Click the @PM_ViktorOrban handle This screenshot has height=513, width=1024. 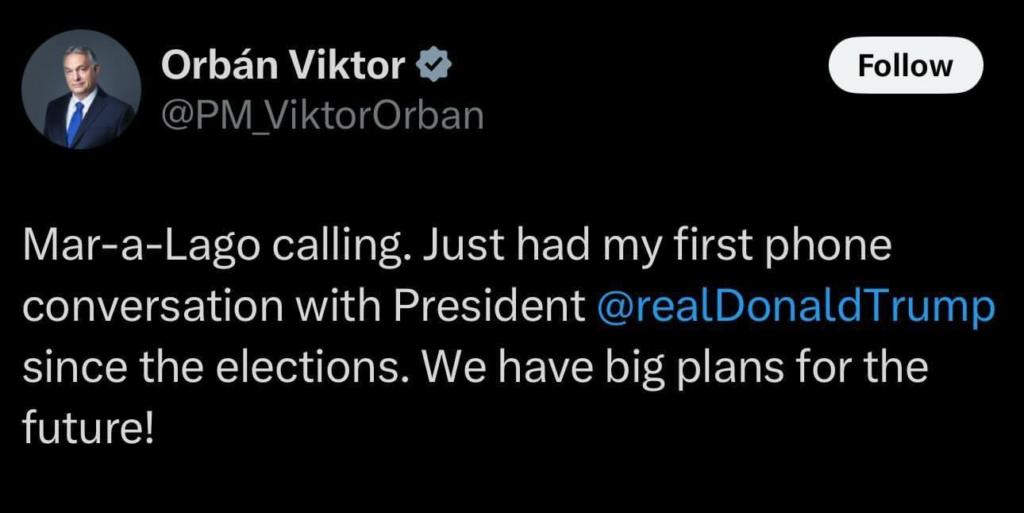[x=322, y=116]
